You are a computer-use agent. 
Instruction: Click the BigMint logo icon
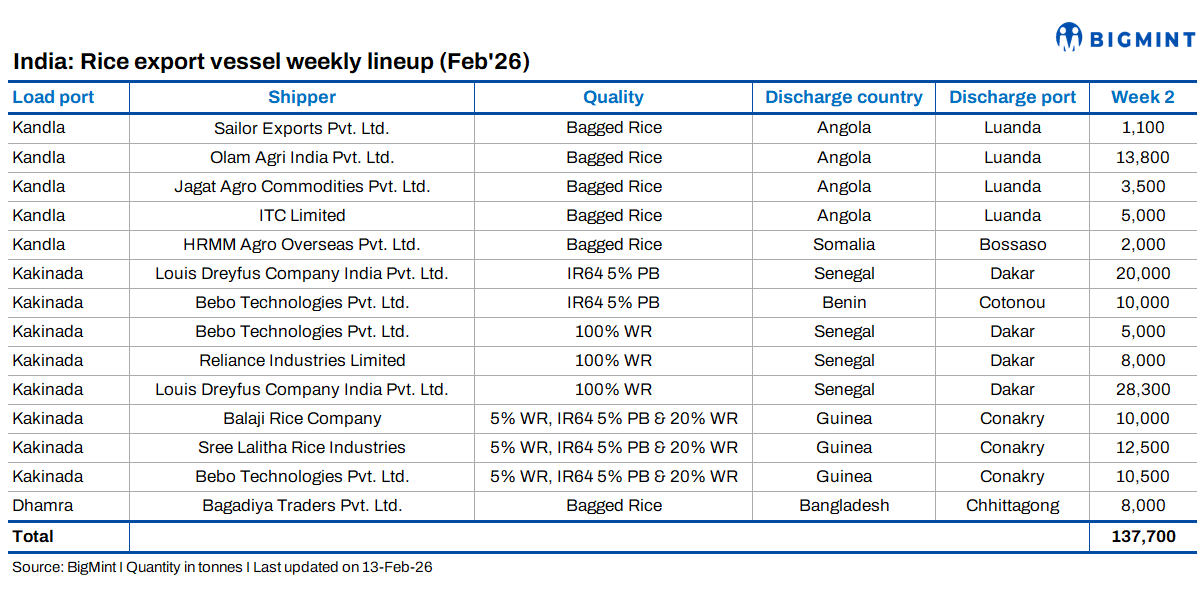click(1069, 38)
